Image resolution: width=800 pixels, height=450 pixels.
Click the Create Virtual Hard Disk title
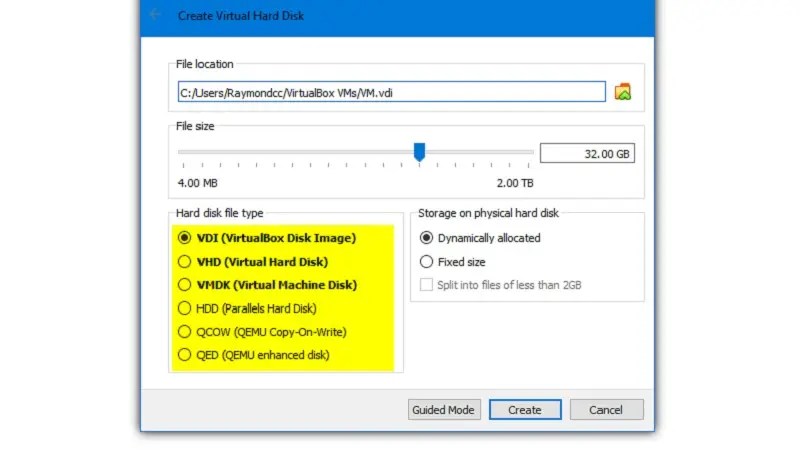pos(241,16)
